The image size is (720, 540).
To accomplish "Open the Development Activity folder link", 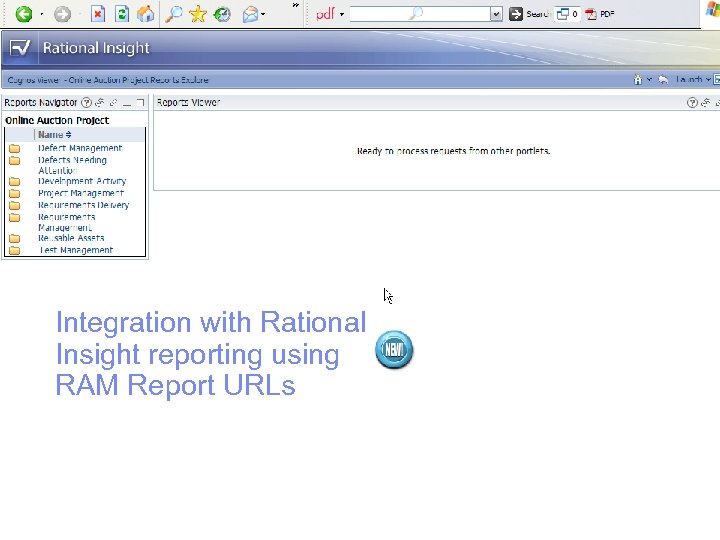I will tap(82, 181).
